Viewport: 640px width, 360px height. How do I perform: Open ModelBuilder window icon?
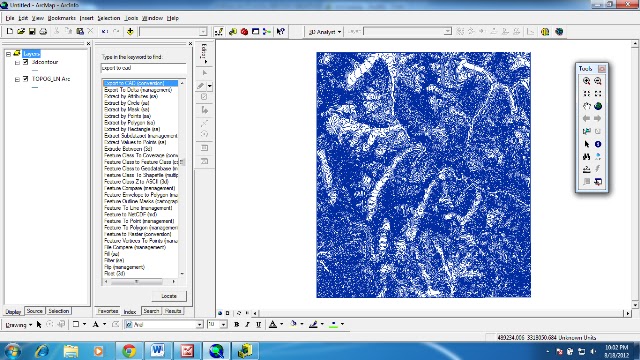click(x=267, y=31)
